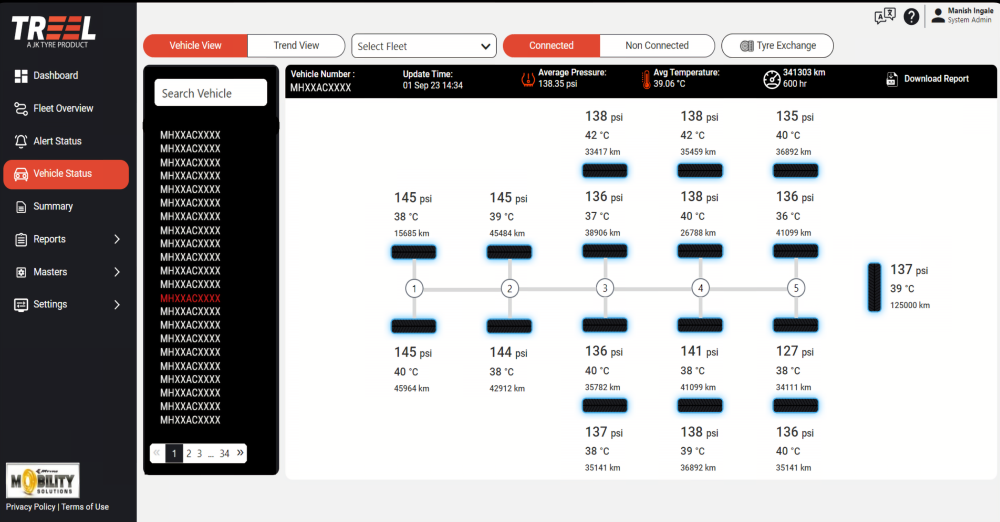The width and height of the screenshot is (1000, 522).
Task: Open the Select Fleet dropdown
Action: 424,46
